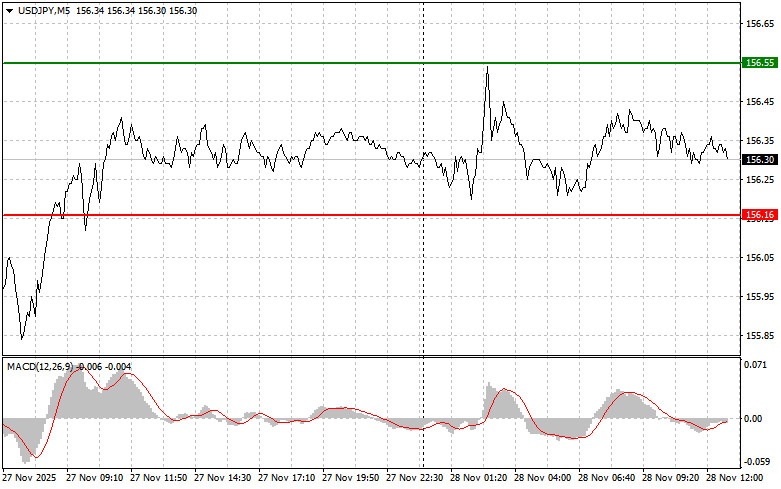
Task: Click the 0.00 MACD scale value
Action: point(753,419)
